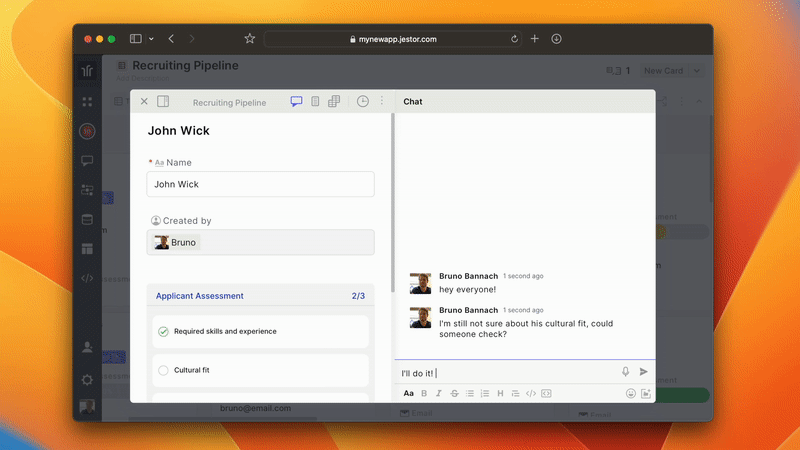This screenshot has height=450, width=800.
Task: Click the Name input field
Action: tap(261, 184)
